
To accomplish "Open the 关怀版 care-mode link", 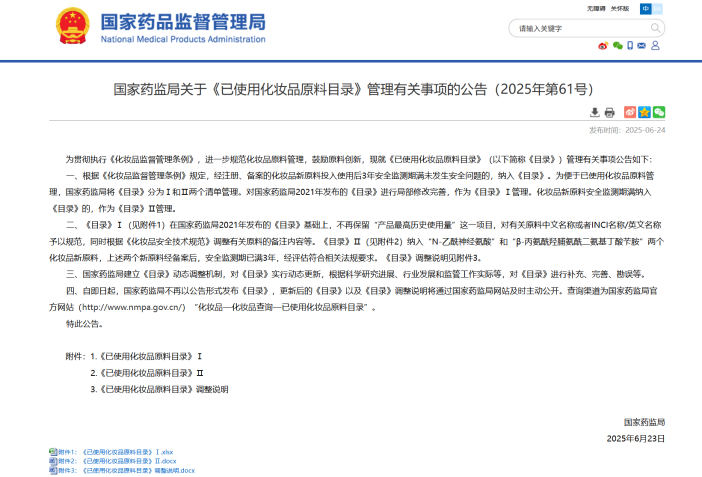I will pyautogui.click(x=620, y=9).
